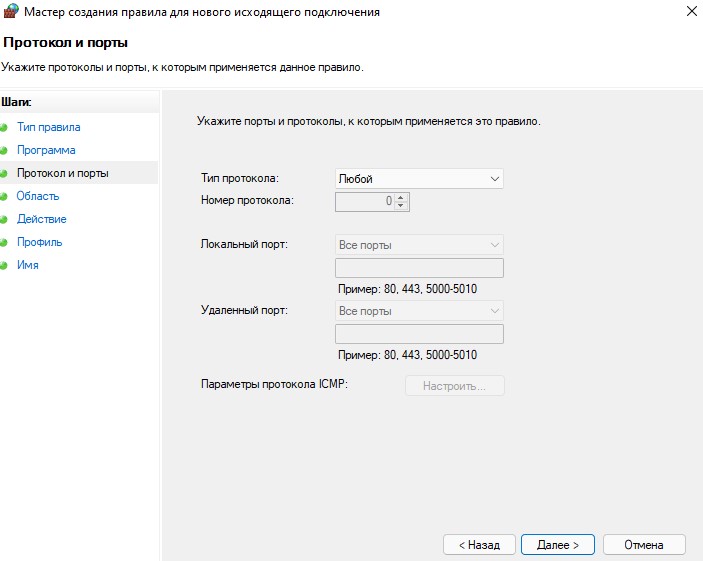Image resolution: width=703 pixels, height=561 pixels.
Task: Select the 'Протокол и порты' step
Action: point(63,173)
